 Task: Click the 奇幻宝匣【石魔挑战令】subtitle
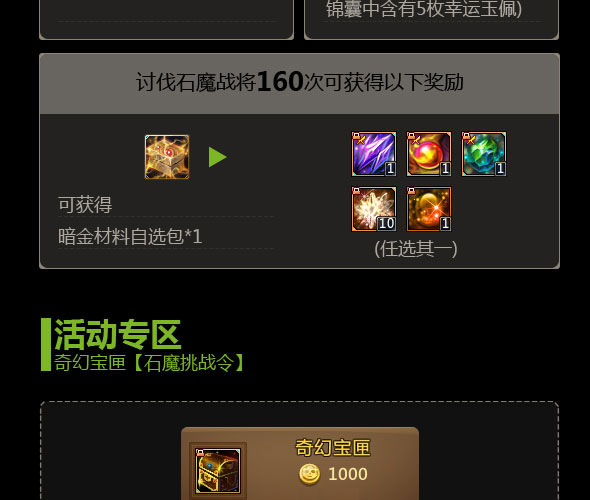[x=150, y=362]
